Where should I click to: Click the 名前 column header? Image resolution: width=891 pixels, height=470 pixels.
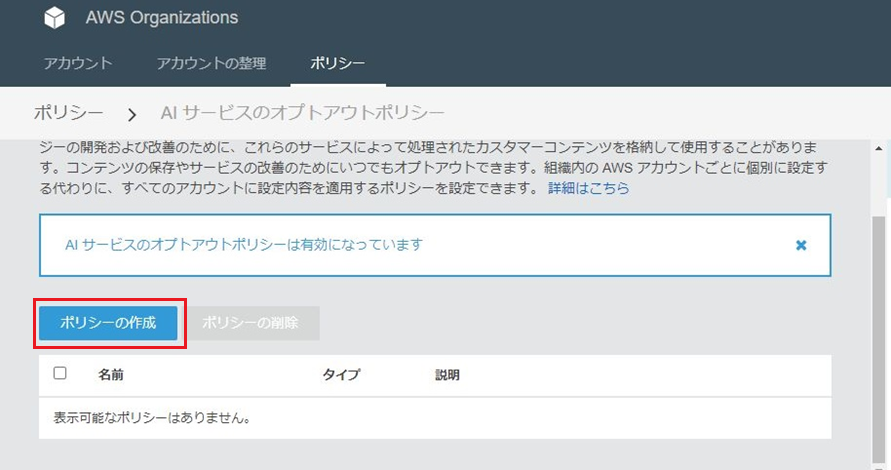tap(111, 375)
